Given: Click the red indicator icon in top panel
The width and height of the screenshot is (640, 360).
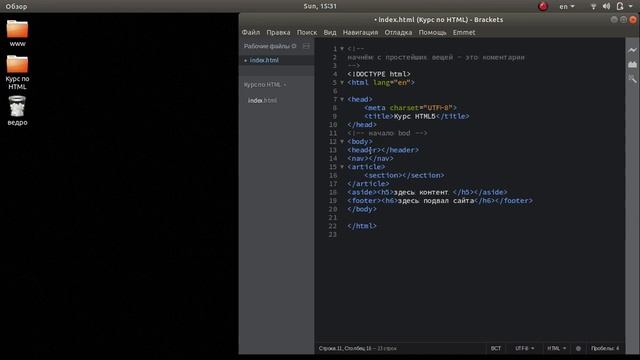Looking at the screenshot, I should pos(543,6).
